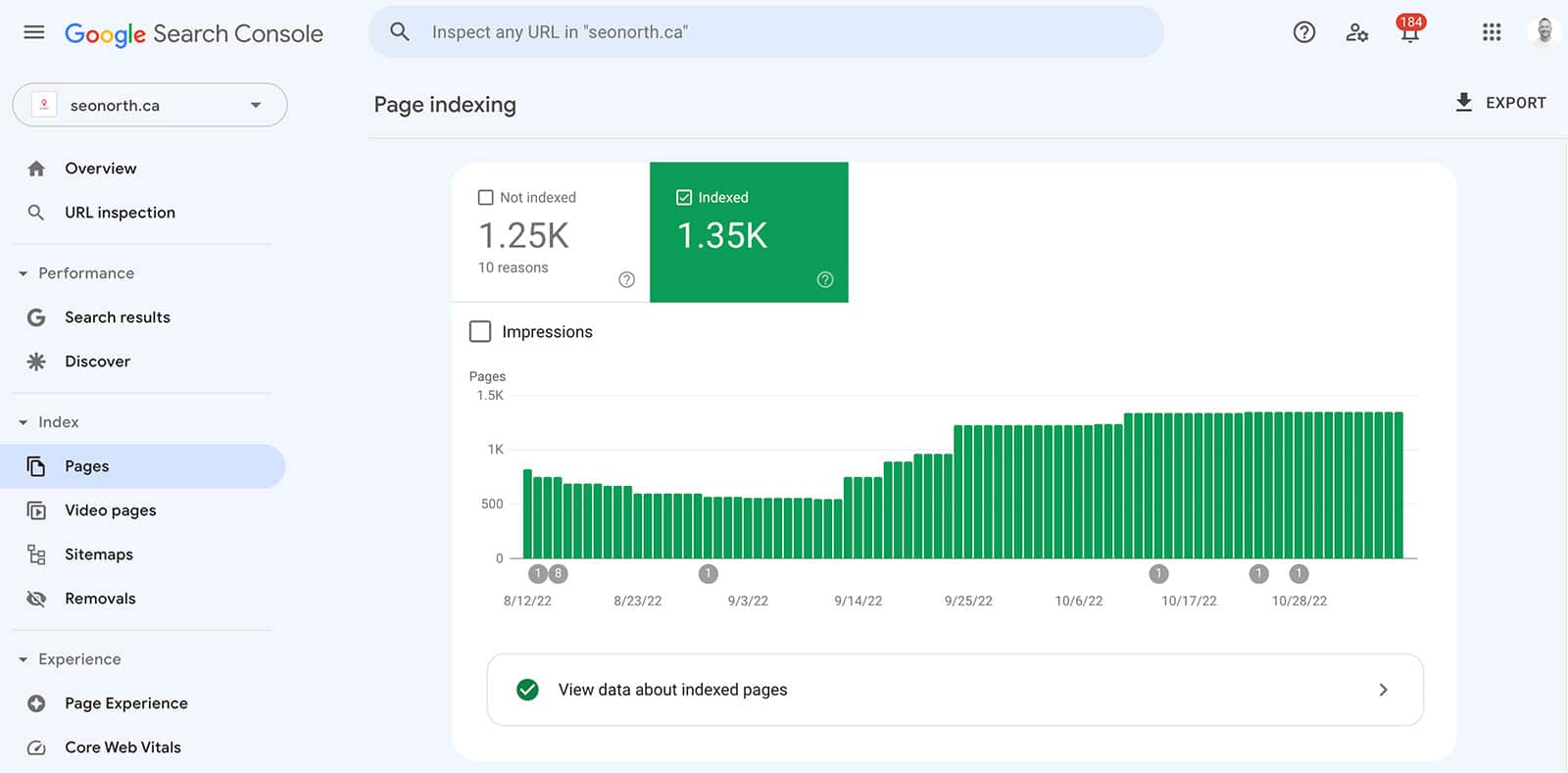Select the Indexed 1.35K green card
Viewport: 1568px width, 773px height.
(x=749, y=232)
